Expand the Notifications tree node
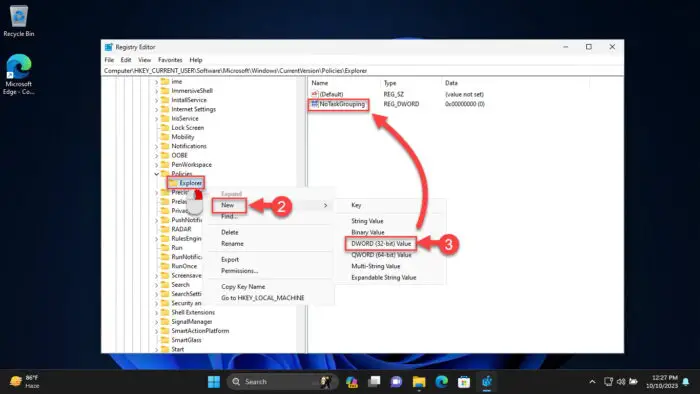This screenshot has height=394, width=700. pos(157,146)
